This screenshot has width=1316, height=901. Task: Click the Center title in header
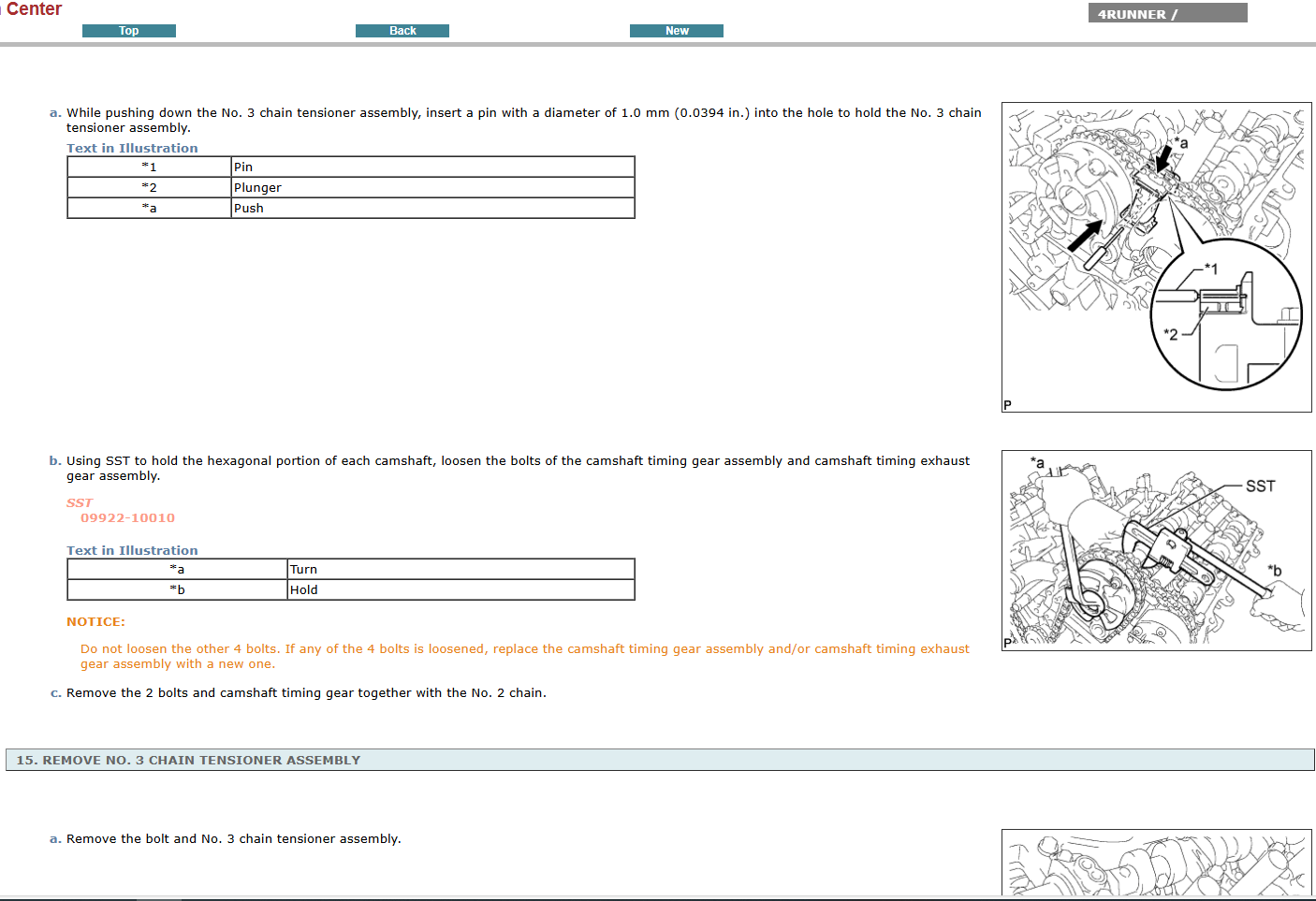(x=34, y=9)
